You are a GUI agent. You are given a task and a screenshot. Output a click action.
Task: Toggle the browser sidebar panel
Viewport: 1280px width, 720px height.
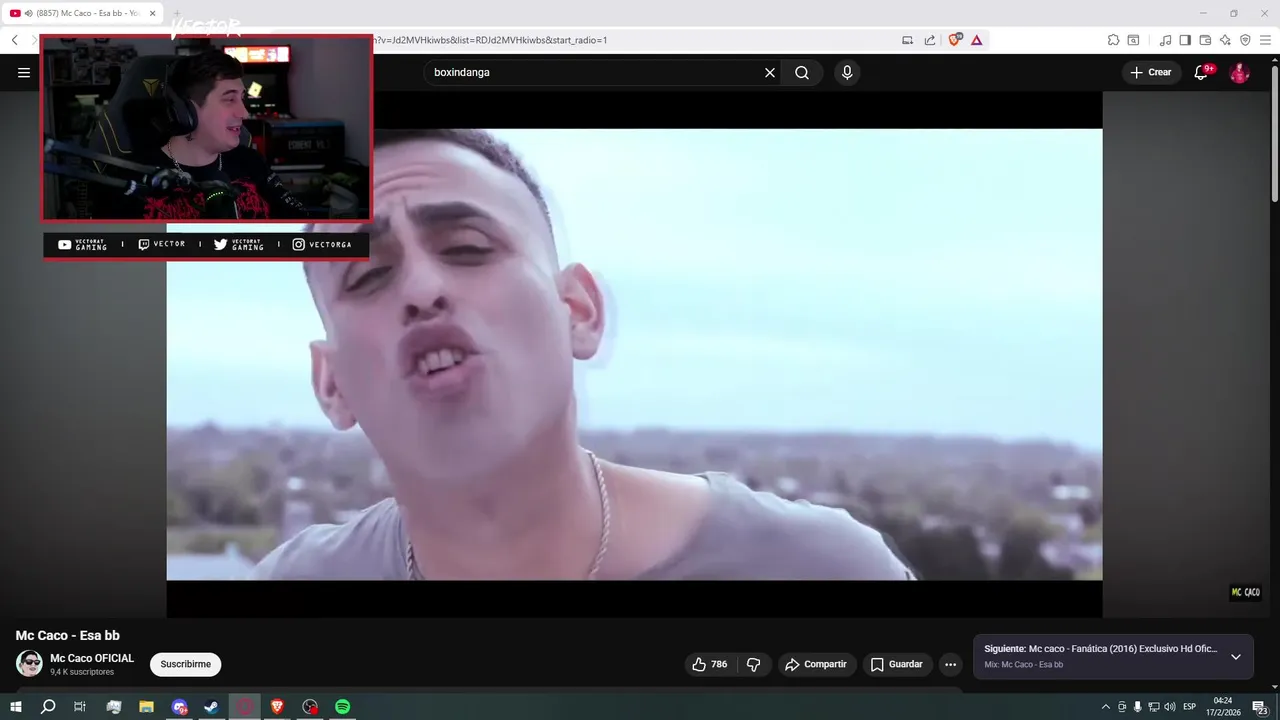point(1185,40)
